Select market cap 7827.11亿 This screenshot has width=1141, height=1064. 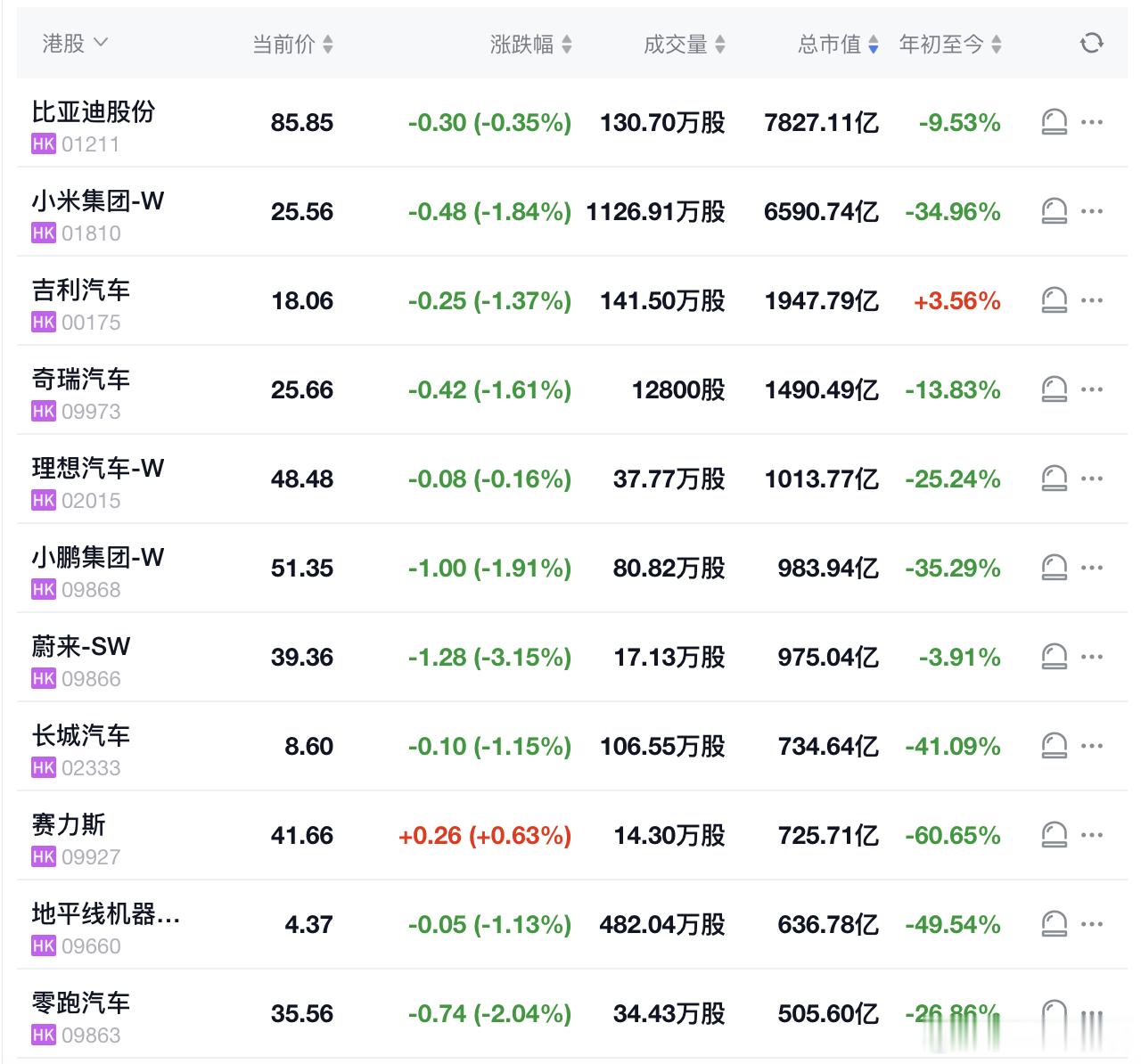tap(821, 123)
